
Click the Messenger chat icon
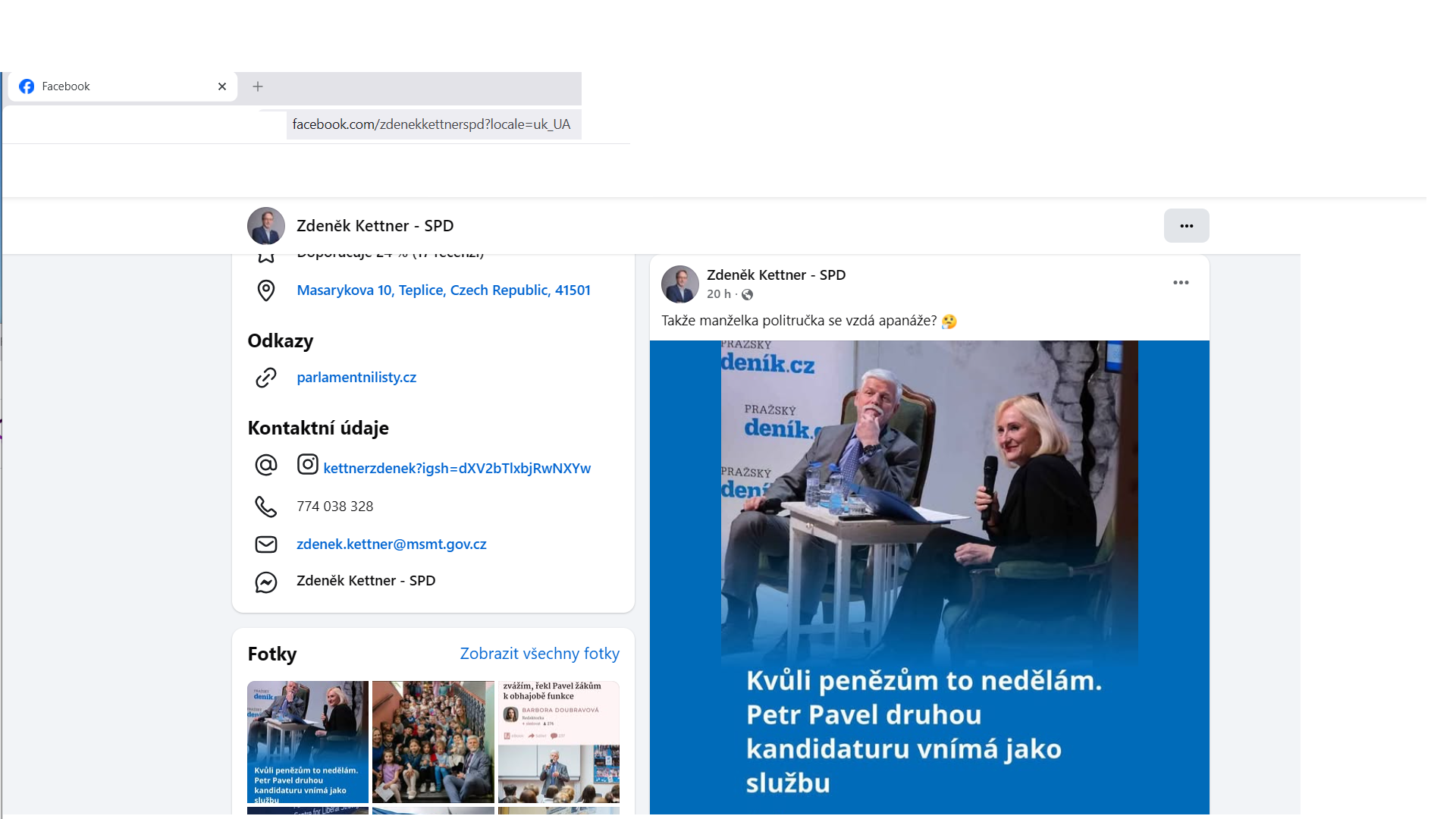265,582
